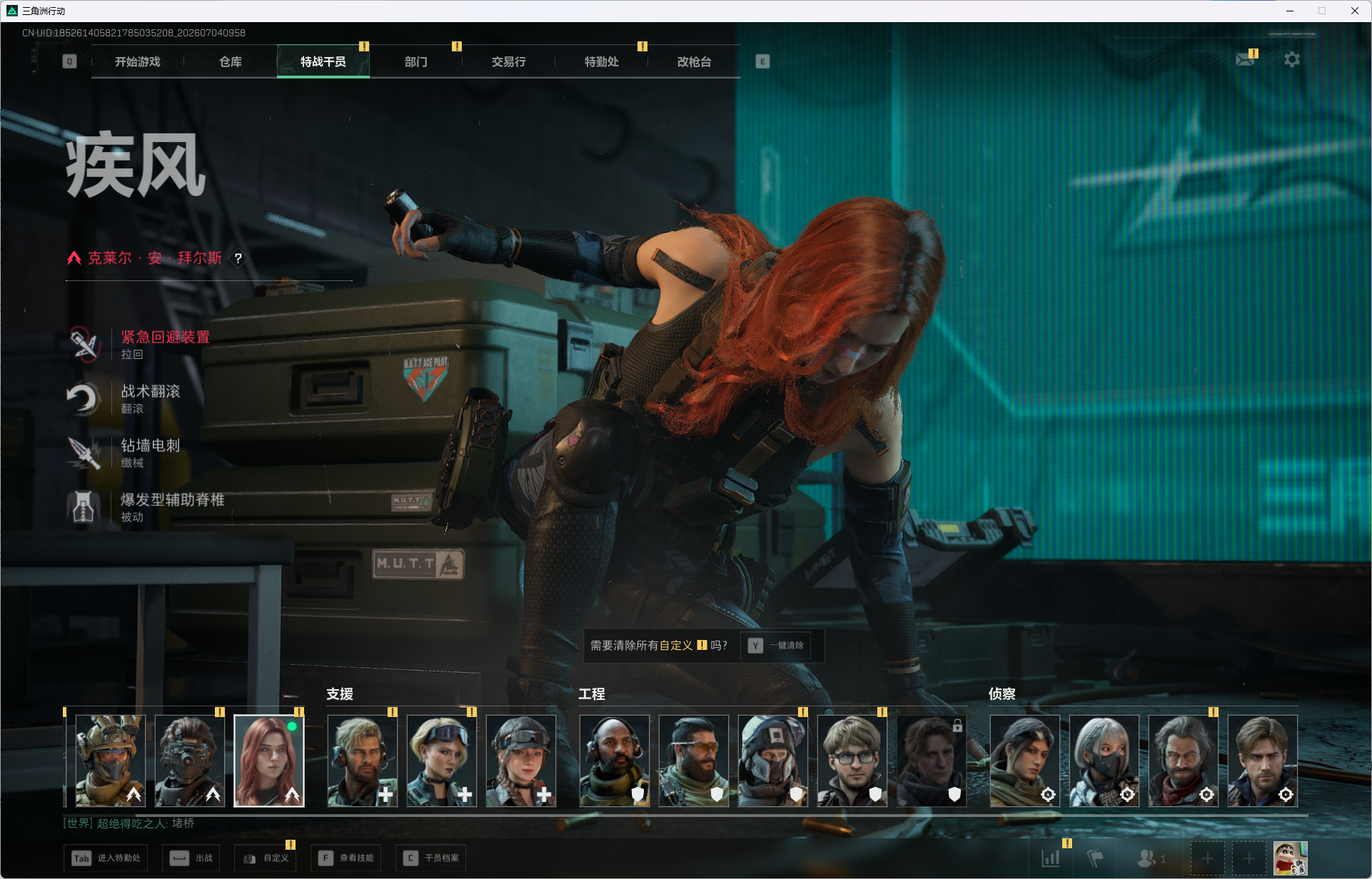The height and width of the screenshot is (879, 1372).
Task: Select the silver-haired recon operator with black mask
Action: click(x=1104, y=761)
